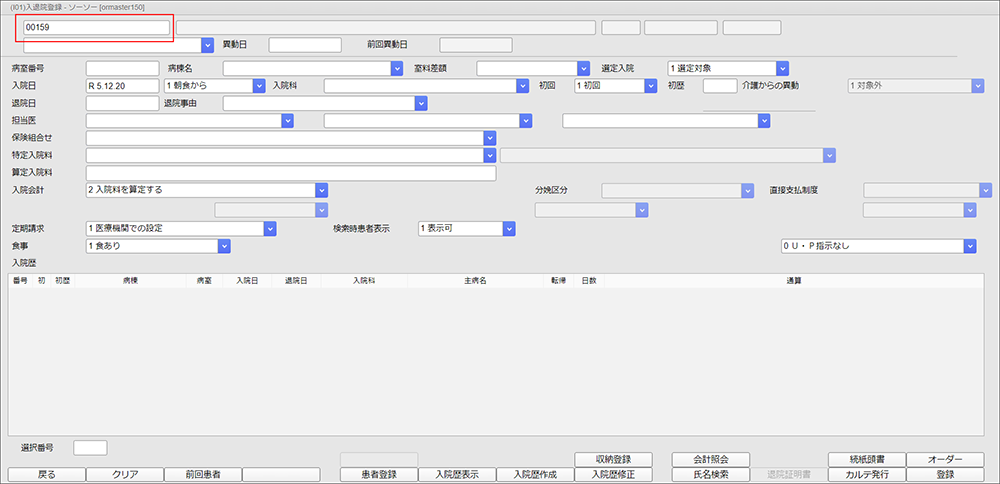Open 氏名検索 name search
This screenshot has width=1000, height=484.
710,474
